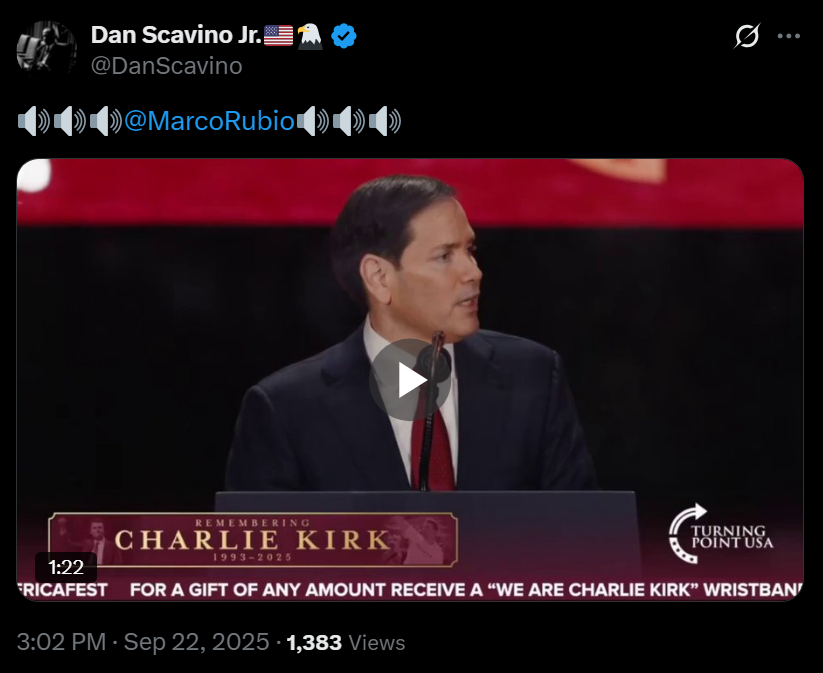
Task: Click the @DanScavino handle
Action: 166,66
